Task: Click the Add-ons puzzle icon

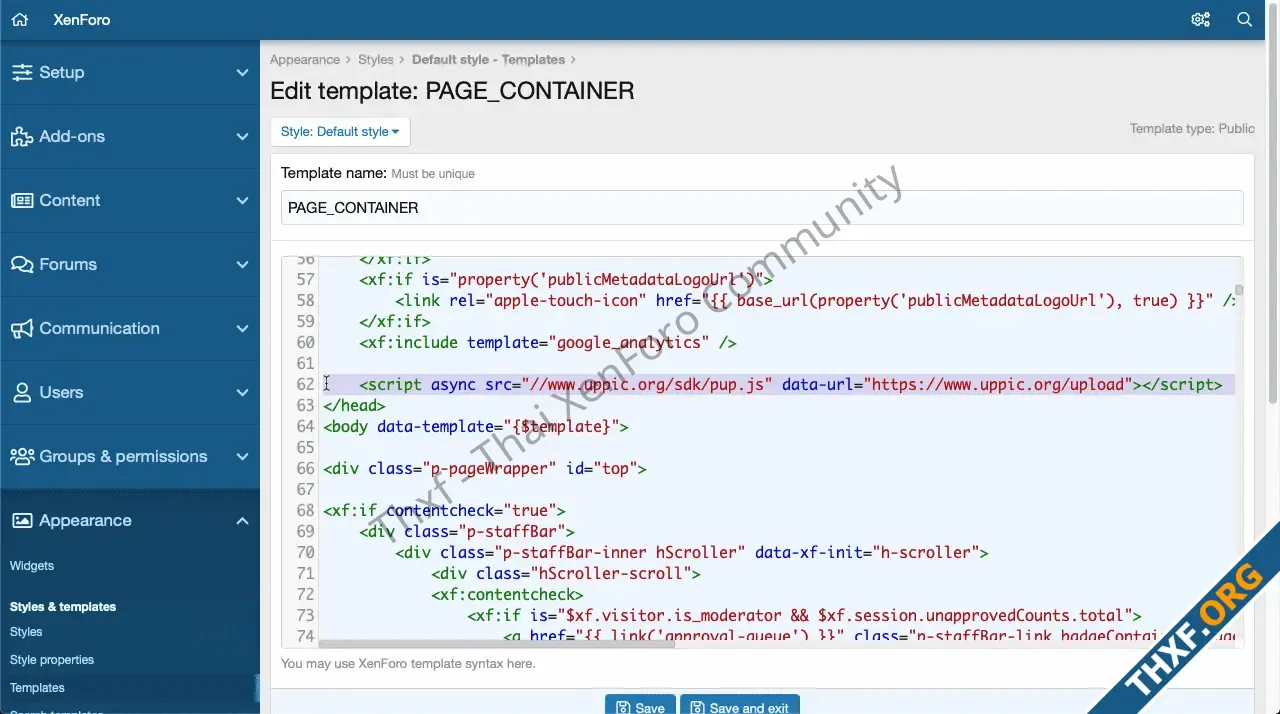Action: (21, 137)
